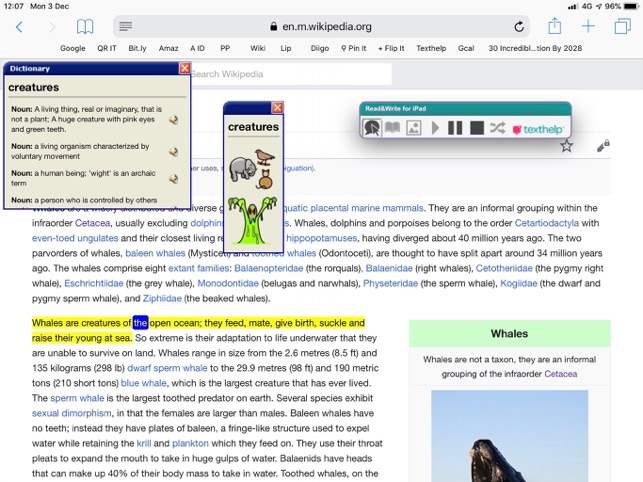Play audio for first 'creatures' definition
643x482 pixels.
coord(174,120)
